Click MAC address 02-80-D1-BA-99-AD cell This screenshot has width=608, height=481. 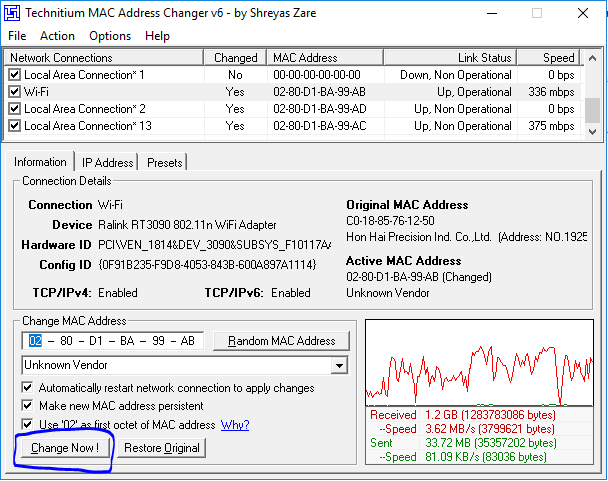(x=320, y=109)
